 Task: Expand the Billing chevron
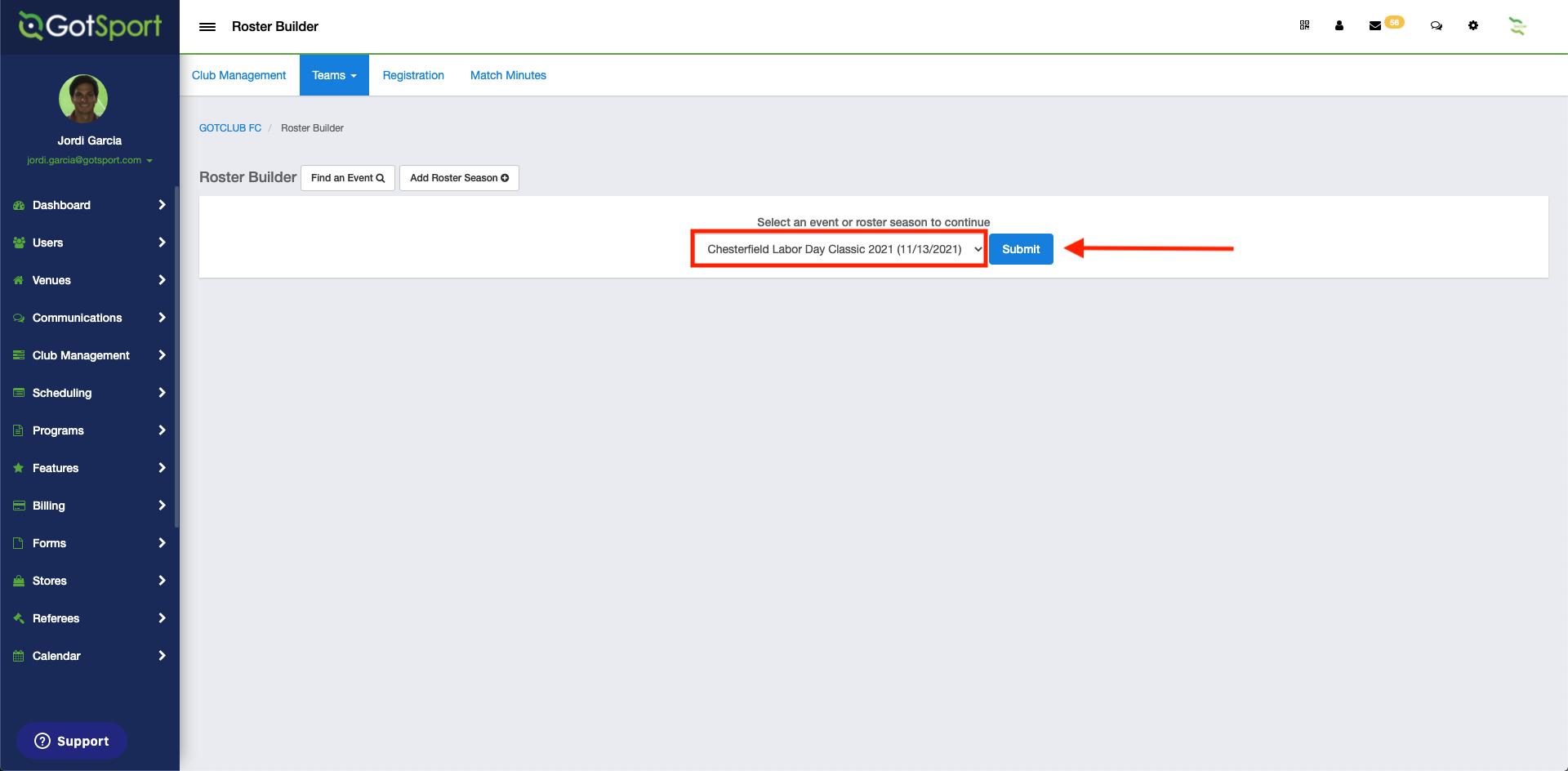(162, 506)
